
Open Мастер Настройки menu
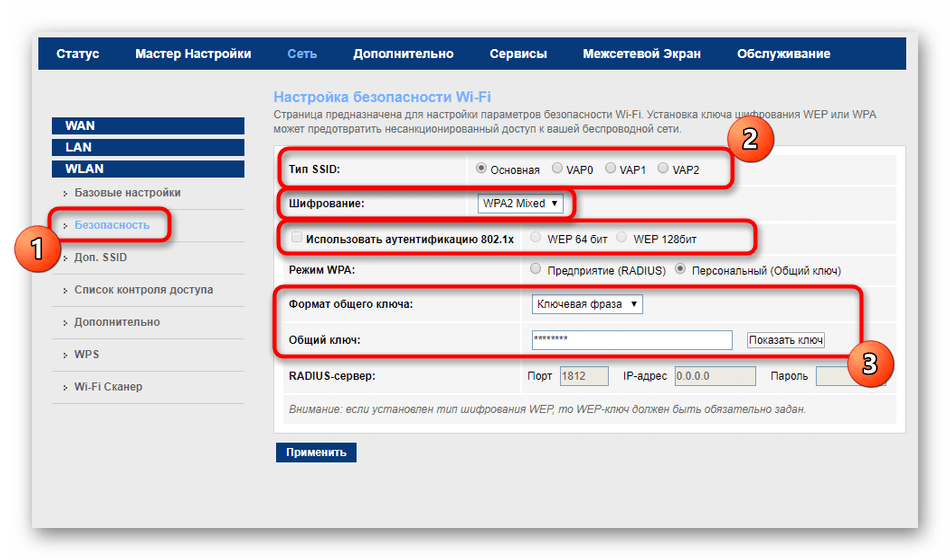tap(193, 53)
